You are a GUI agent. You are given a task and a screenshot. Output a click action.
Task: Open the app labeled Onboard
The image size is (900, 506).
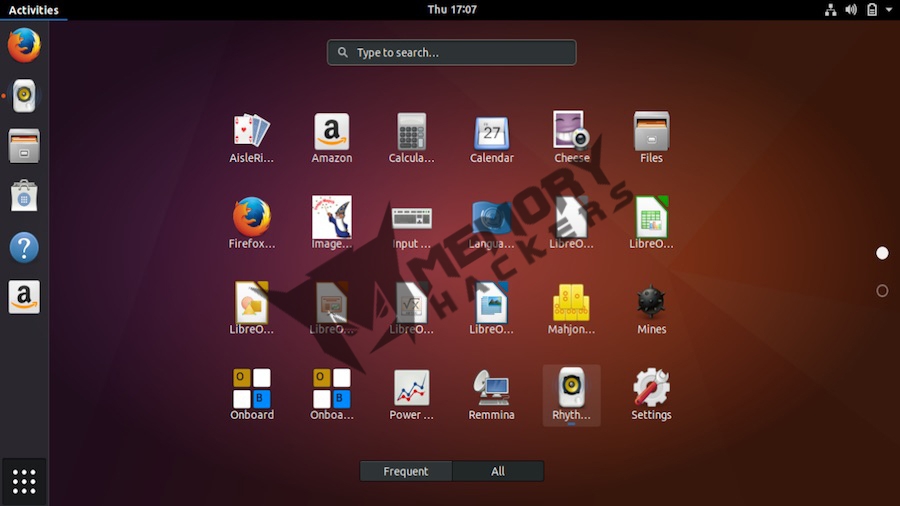click(x=251, y=394)
